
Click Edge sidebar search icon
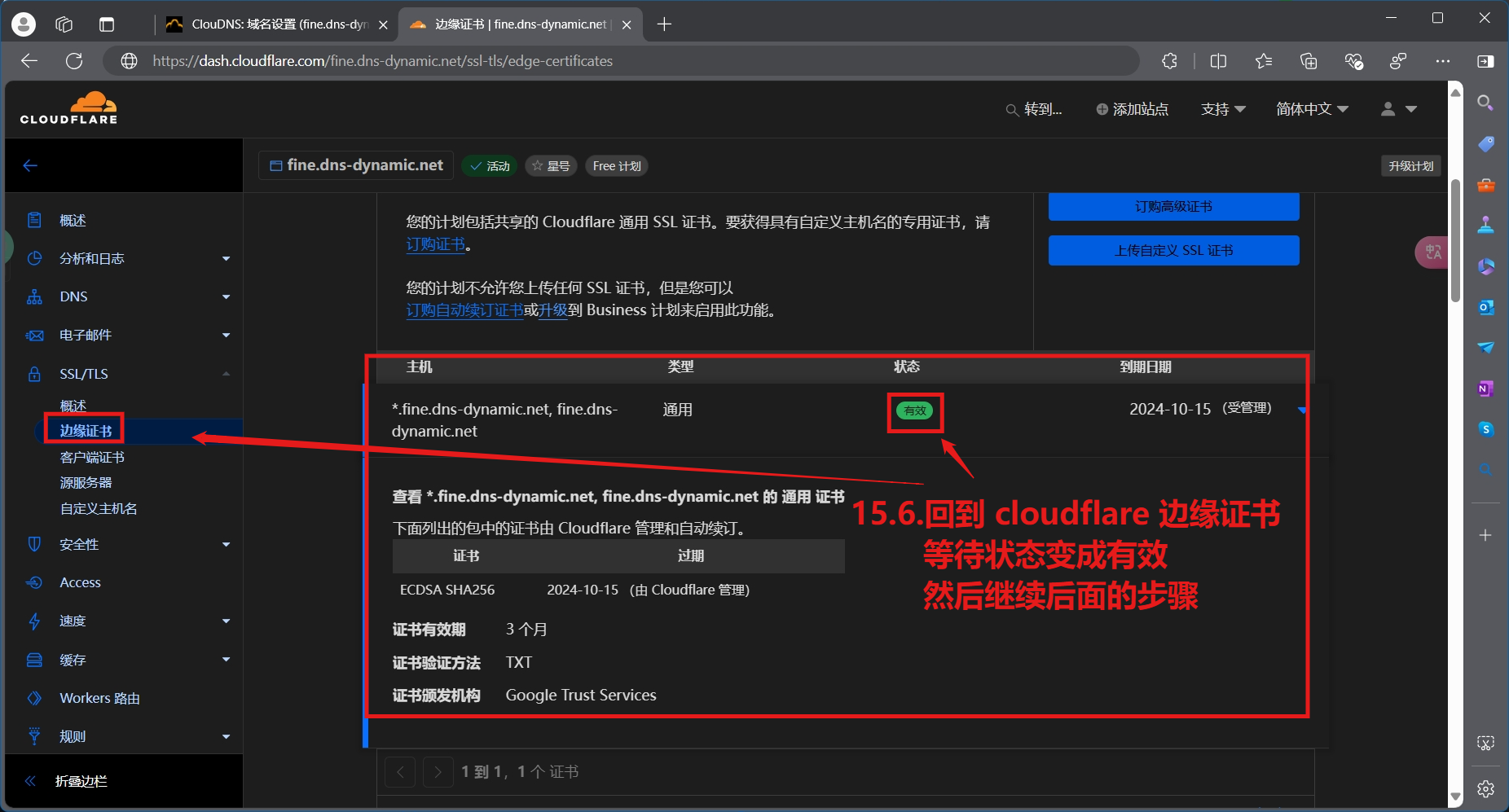pos(1485,103)
